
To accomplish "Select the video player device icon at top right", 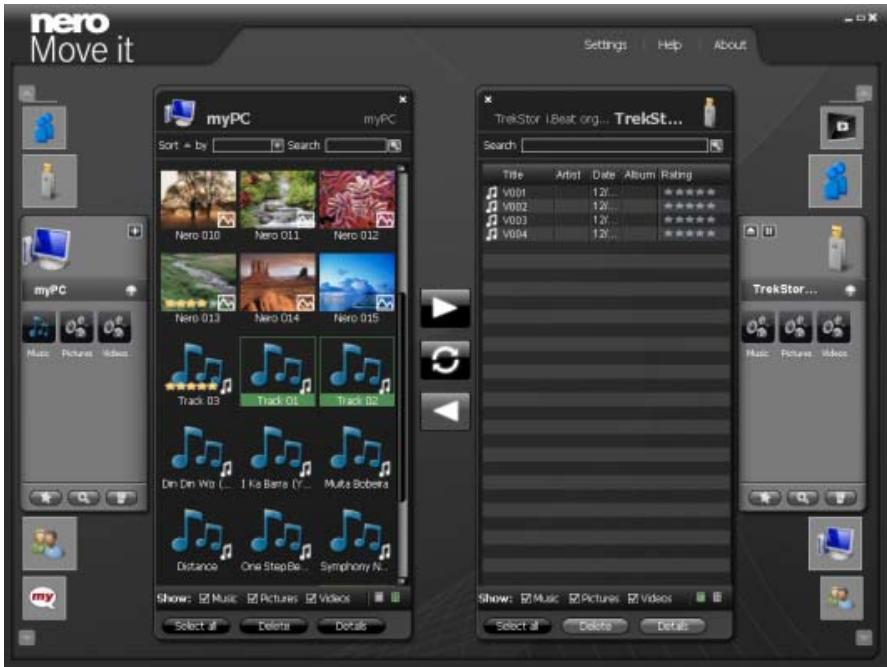I will [x=842, y=128].
